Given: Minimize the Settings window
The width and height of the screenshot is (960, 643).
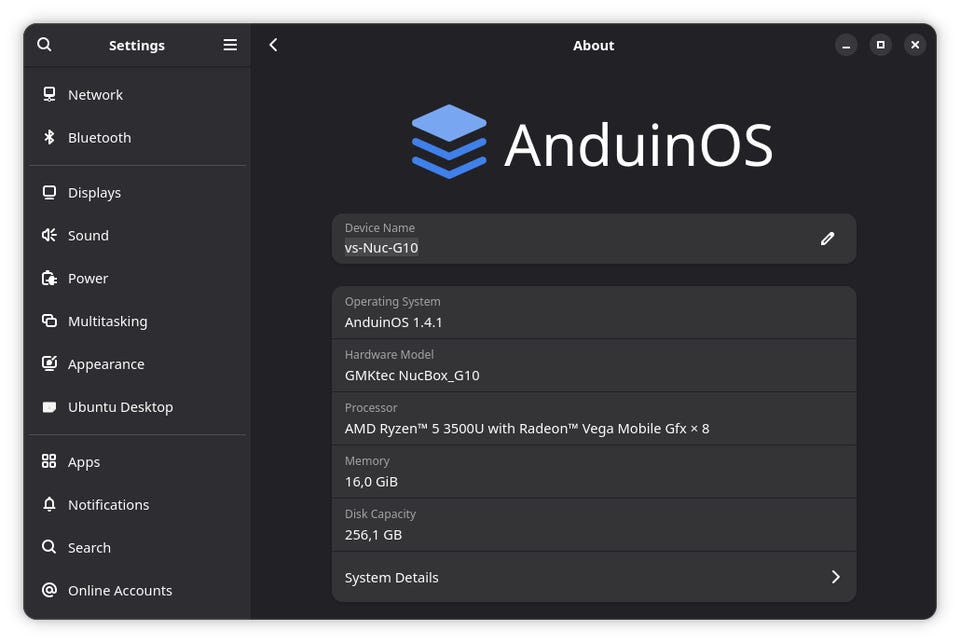Looking at the screenshot, I should tap(846, 45).
